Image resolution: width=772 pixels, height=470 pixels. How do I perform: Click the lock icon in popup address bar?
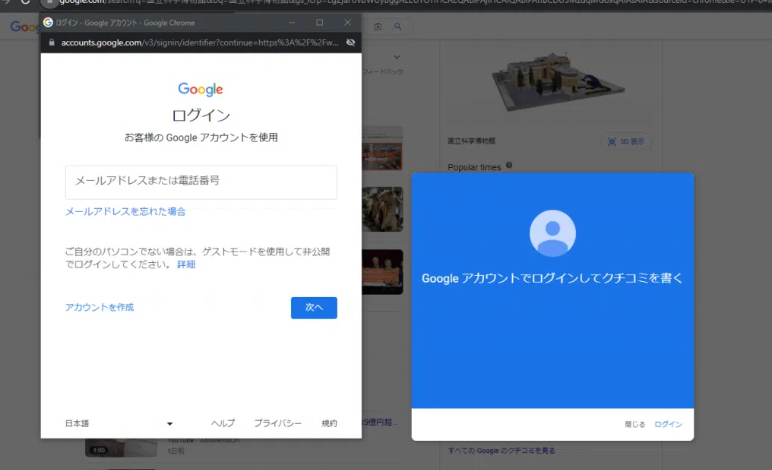[x=51, y=43]
